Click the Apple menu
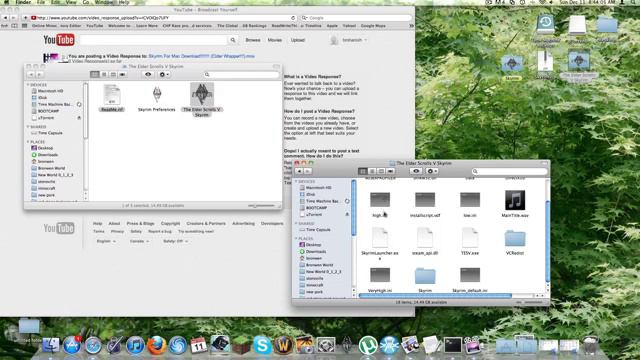The image size is (640, 360). pos(6,2)
